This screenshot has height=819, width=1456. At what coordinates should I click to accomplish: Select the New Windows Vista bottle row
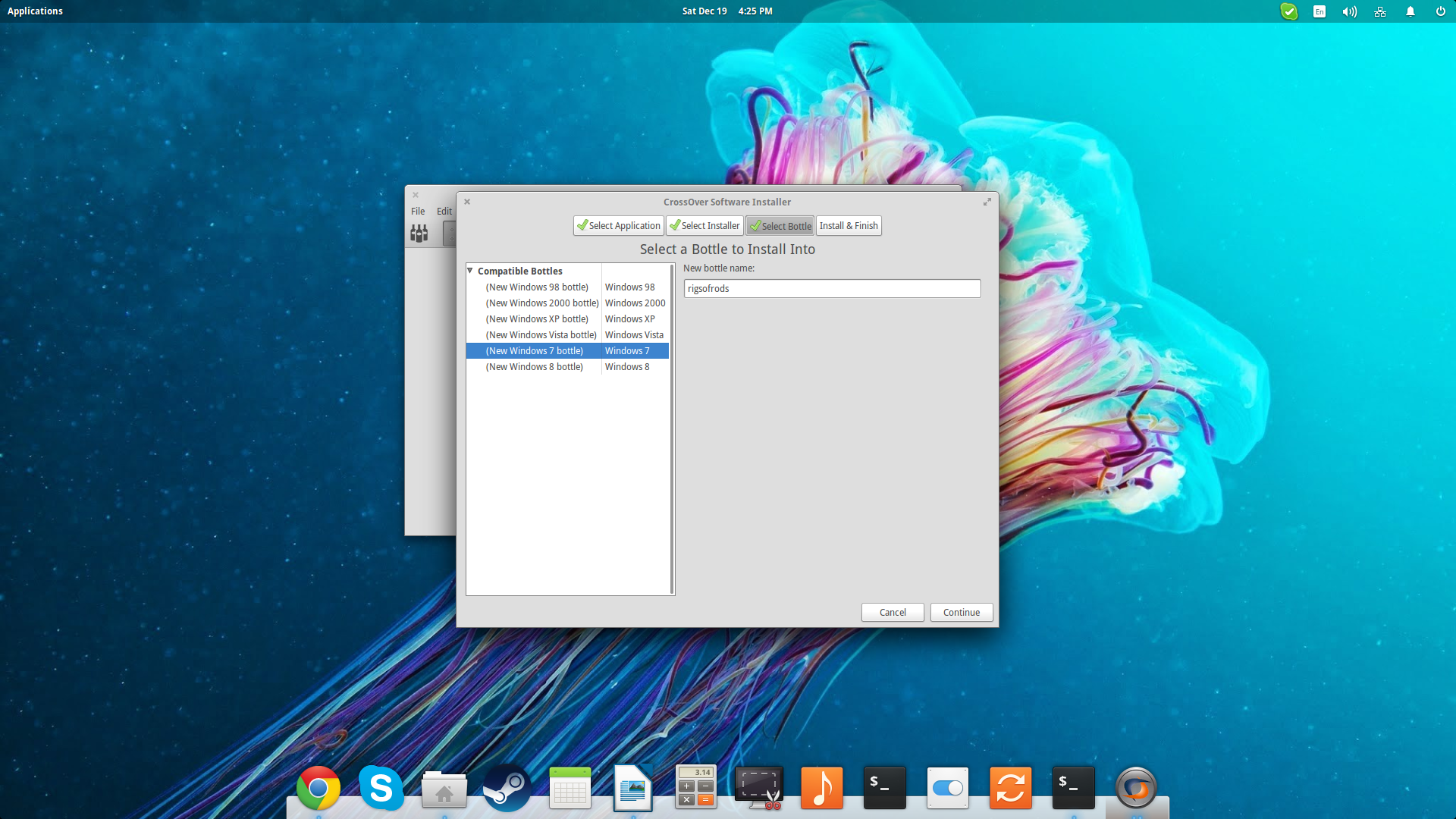coord(567,335)
